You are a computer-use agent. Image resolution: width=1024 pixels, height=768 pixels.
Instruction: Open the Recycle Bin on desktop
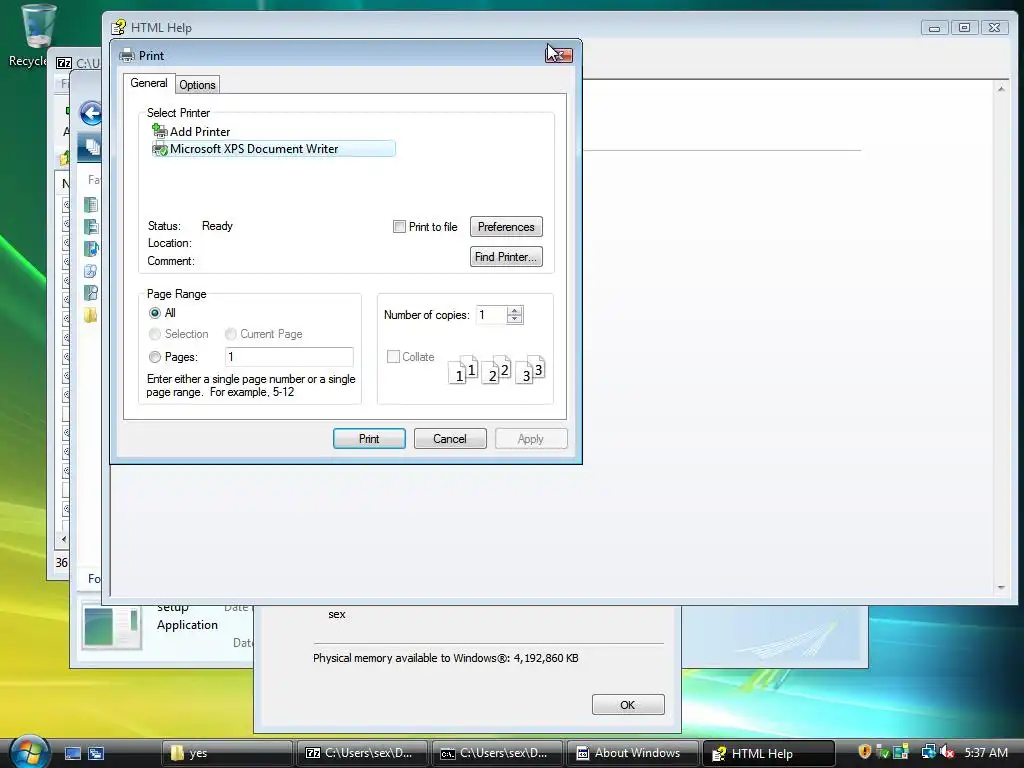tap(38, 35)
